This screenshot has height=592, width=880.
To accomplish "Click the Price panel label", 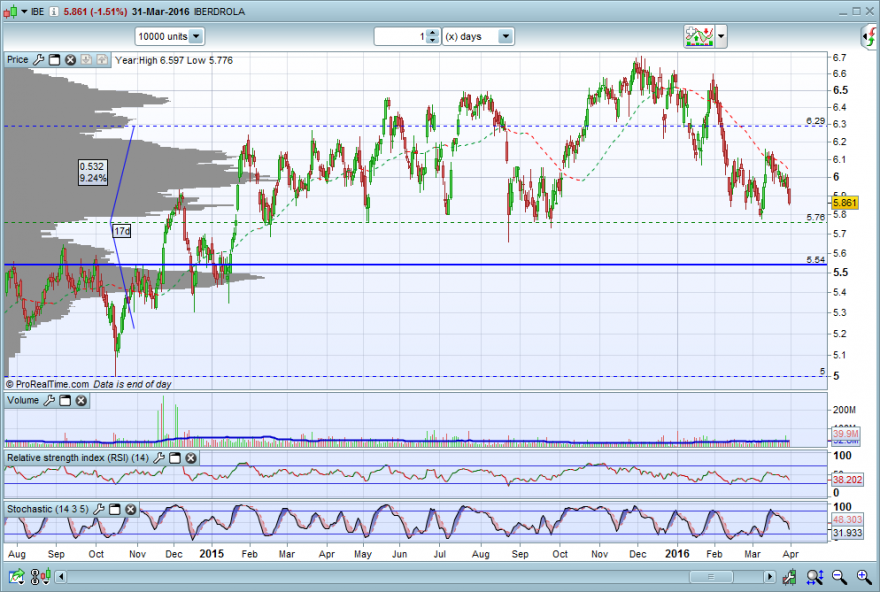I will tap(17, 59).
